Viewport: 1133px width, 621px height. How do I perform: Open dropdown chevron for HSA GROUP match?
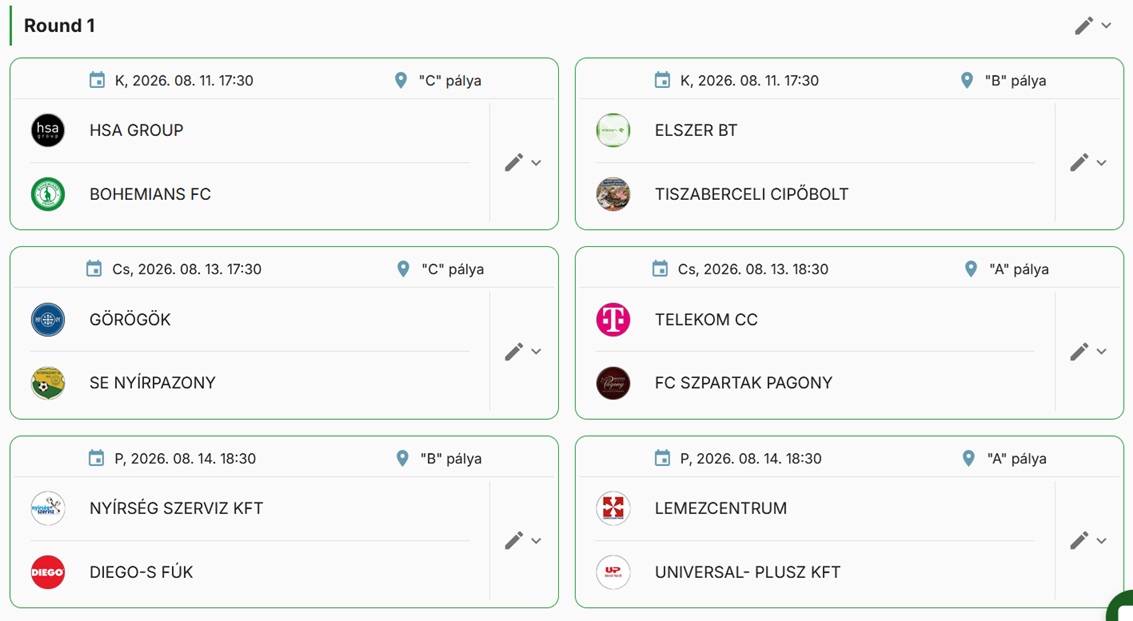(x=536, y=163)
